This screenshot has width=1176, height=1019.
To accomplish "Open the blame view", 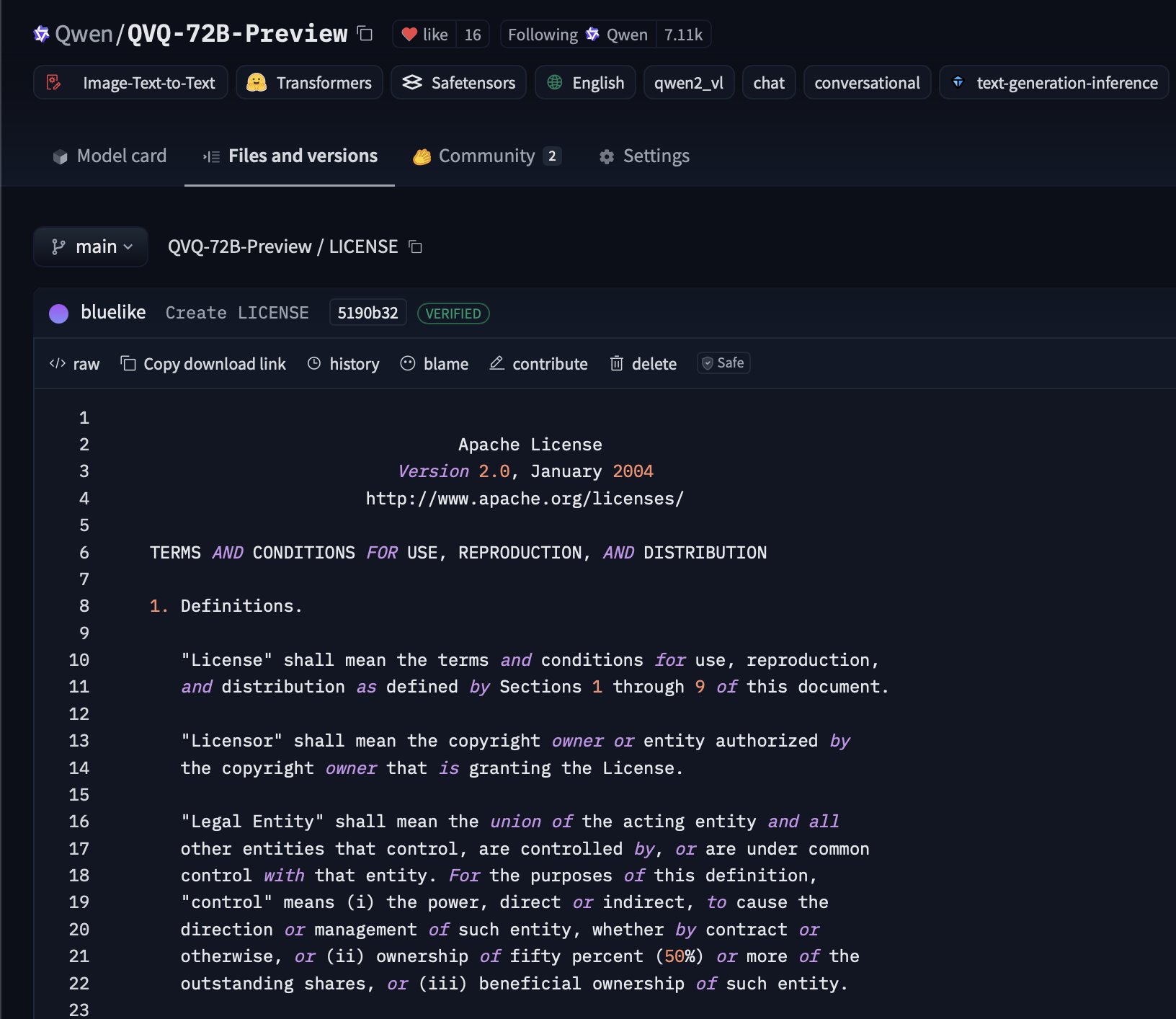I will (435, 364).
